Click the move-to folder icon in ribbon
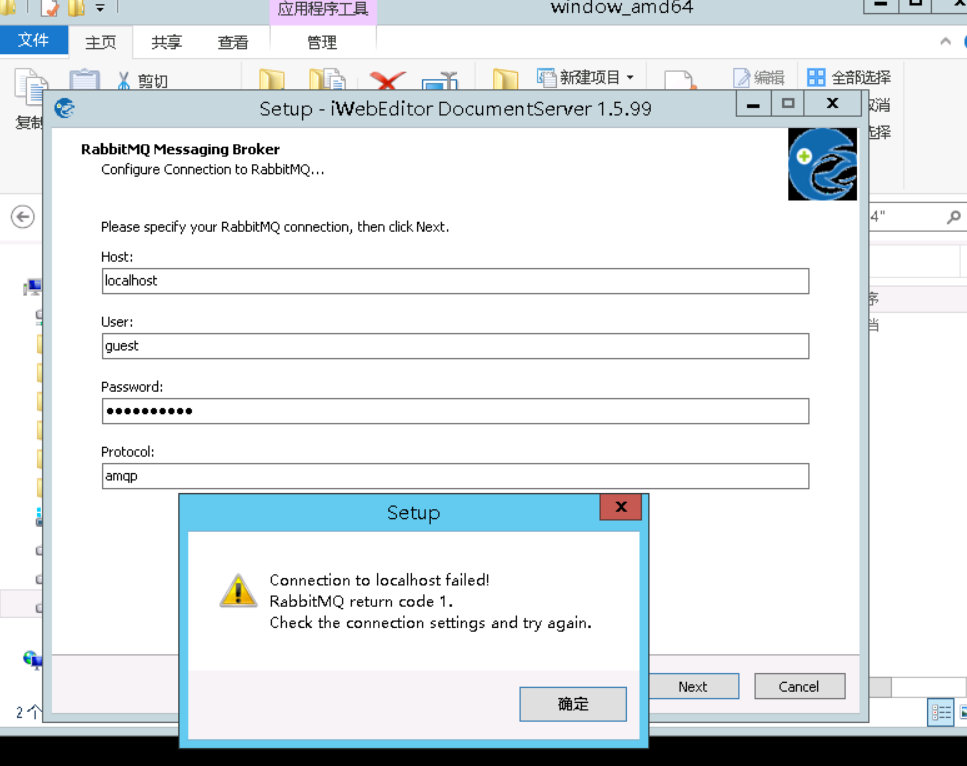Viewport: 967px width, 766px height. pos(271,80)
